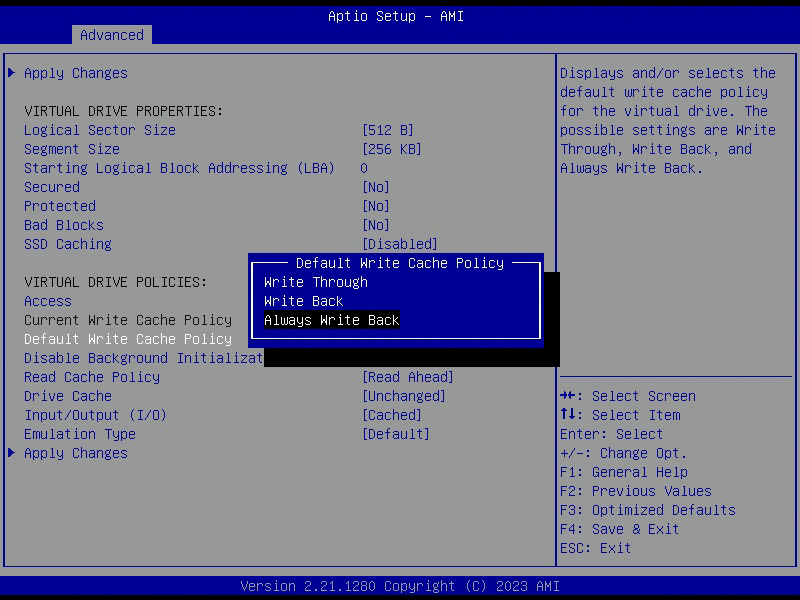This screenshot has height=600, width=800.
Task: Select the Secured label
Action: (x=52, y=187)
